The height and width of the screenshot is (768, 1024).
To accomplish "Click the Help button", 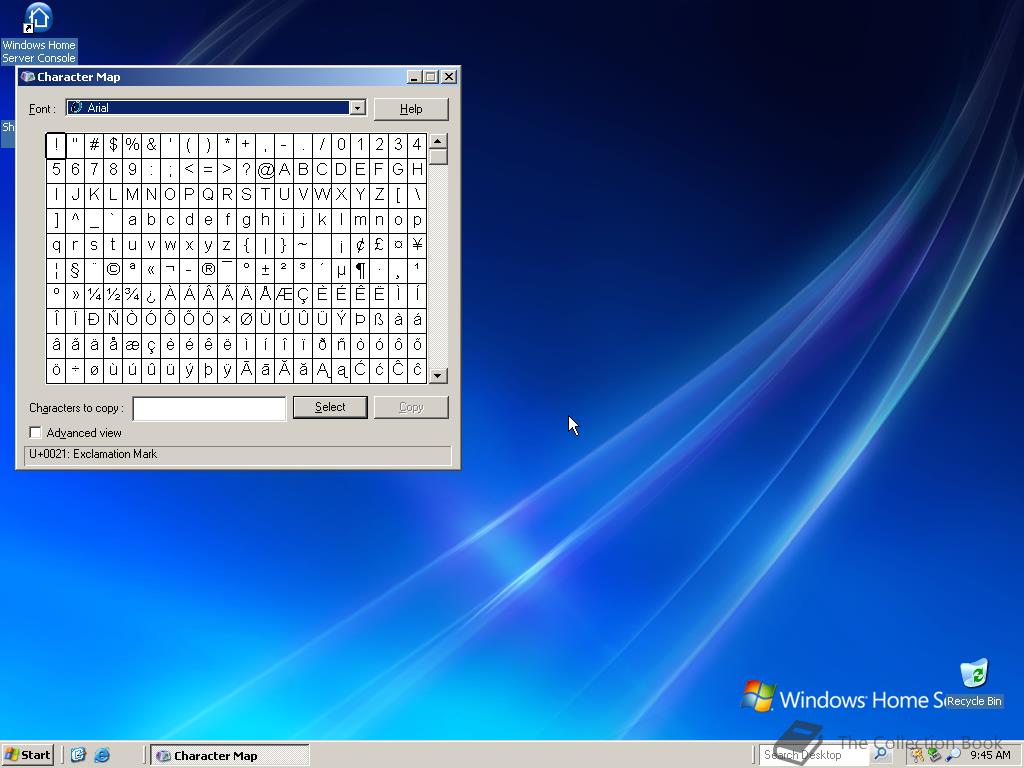I will pyautogui.click(x=411, y=109).
